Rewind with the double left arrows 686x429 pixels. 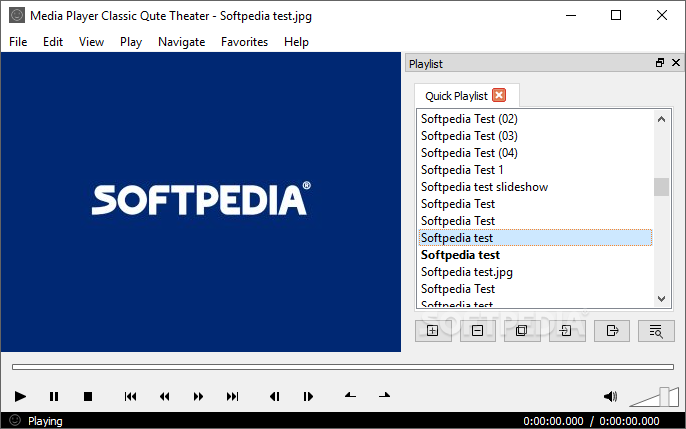point(164,397)
